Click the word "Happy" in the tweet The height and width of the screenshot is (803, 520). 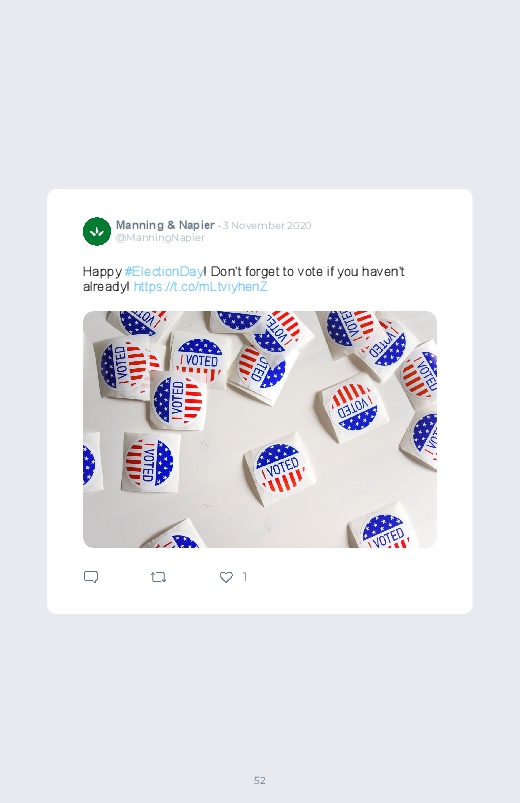point(102,272)
